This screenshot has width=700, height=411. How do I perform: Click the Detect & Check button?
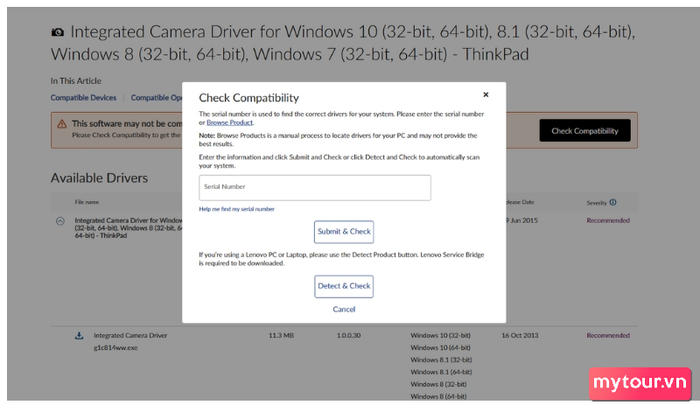(344, 286)
